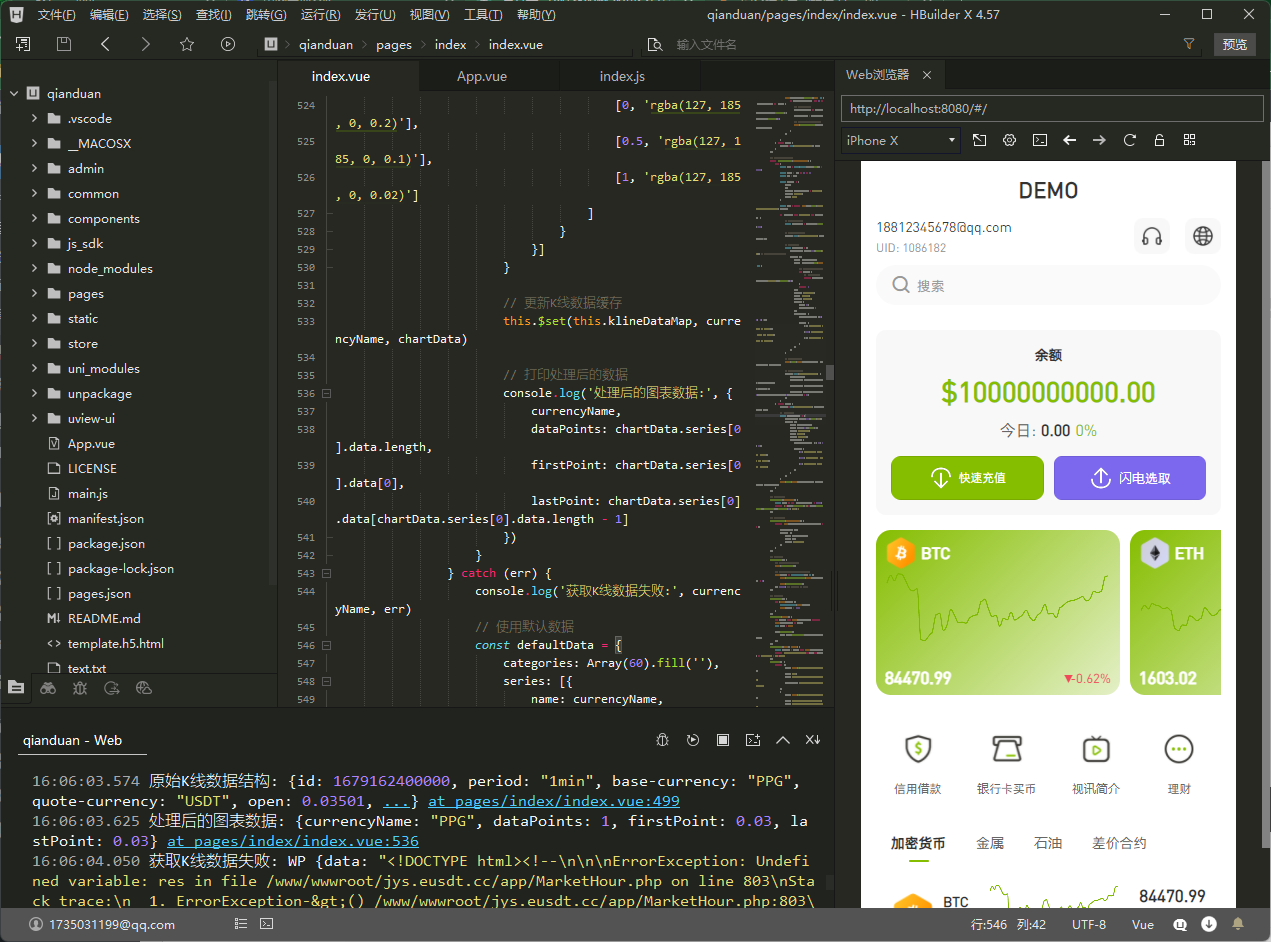Screen dimensions: 1271x942
Task: Click the UTF-8 encoding in status bar
Action: point(1089,925)
